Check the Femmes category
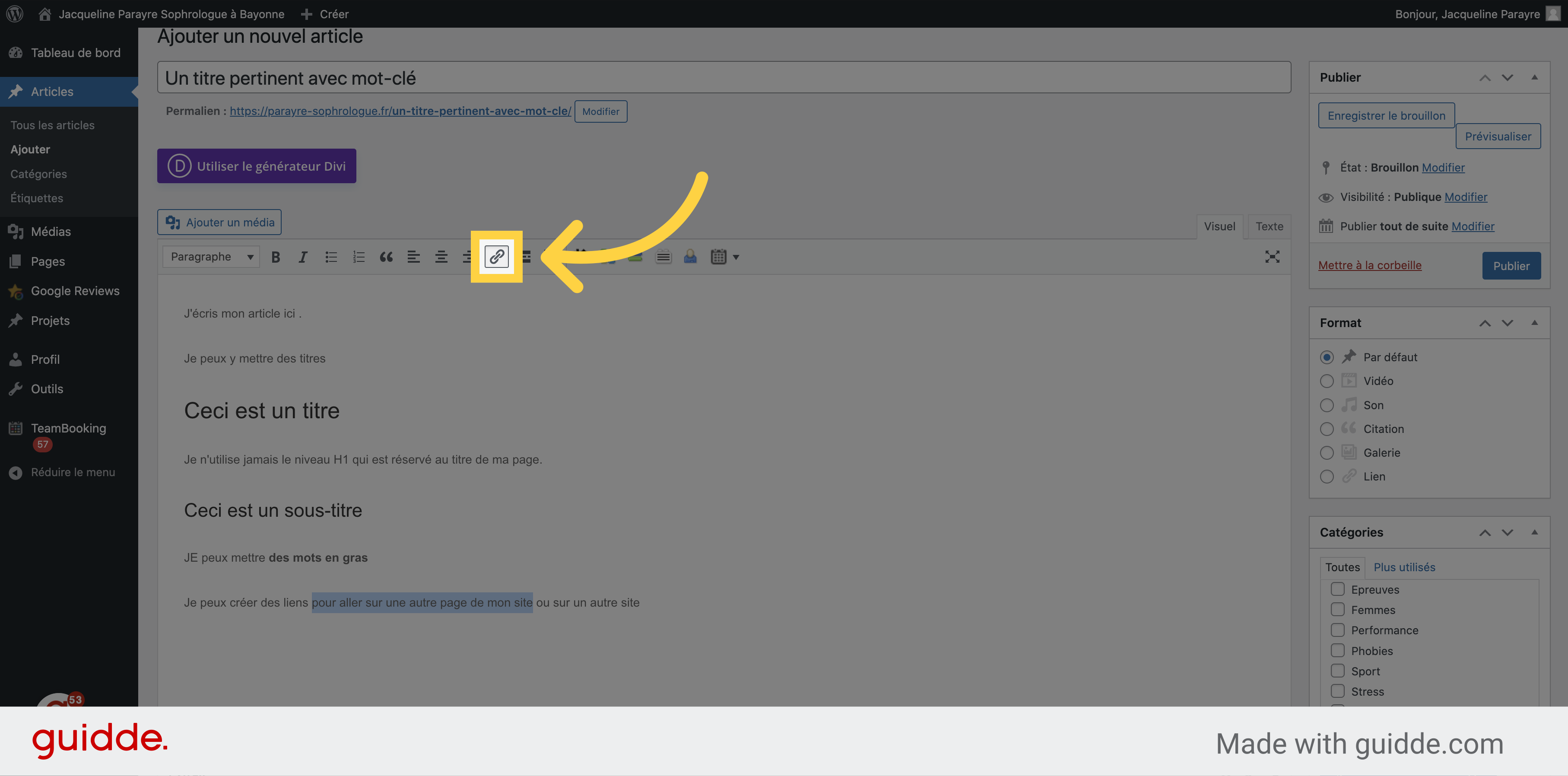This screenshot has width=1568, height=776. (x=1337, y=609)
